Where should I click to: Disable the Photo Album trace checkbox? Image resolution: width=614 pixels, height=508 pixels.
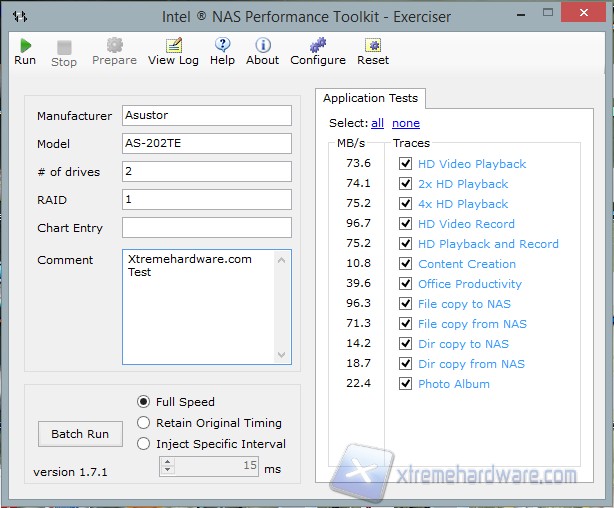(405, 384)
